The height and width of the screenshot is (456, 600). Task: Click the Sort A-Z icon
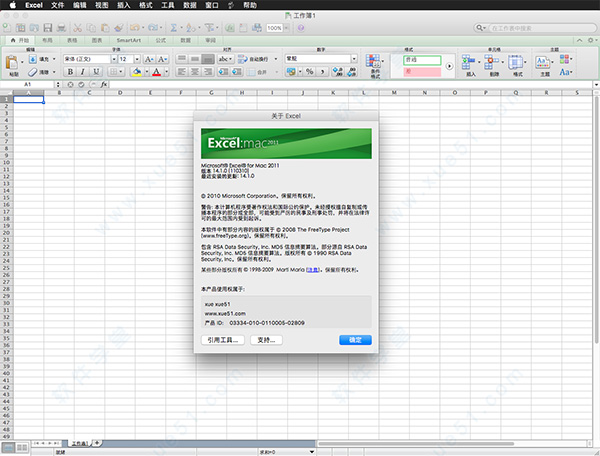[x=190, y=28]
